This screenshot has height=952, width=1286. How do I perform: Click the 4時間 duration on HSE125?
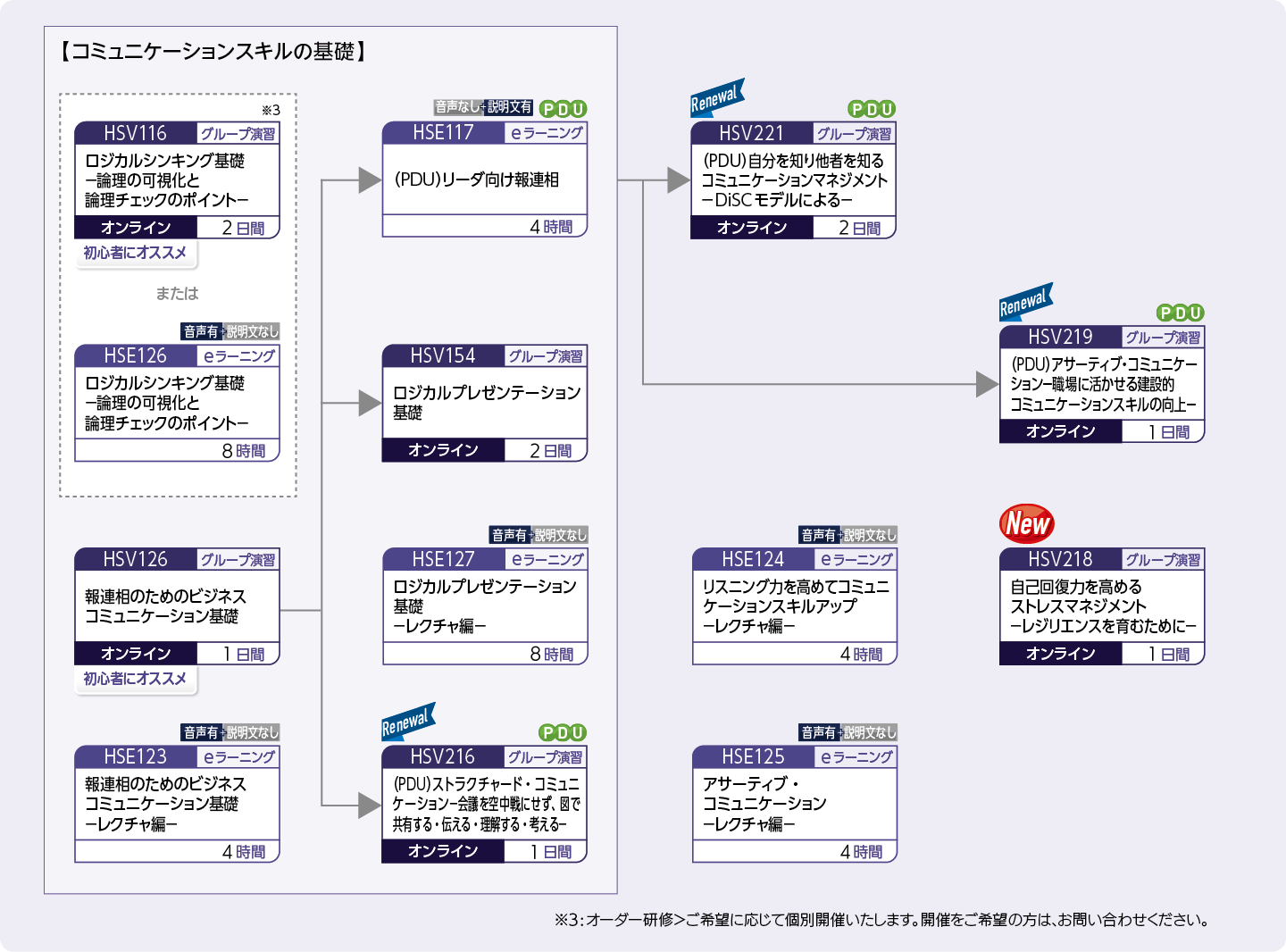click(x=861, y=852)
